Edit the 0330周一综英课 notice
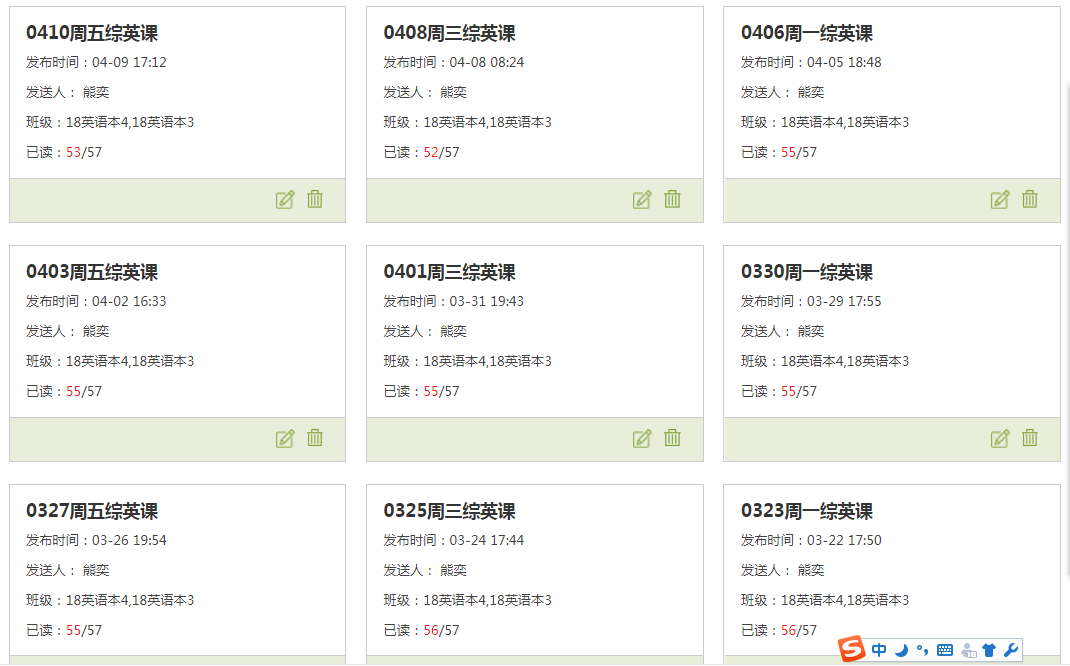Viewport: 1070px width, 666px height. coord(1000,438)
